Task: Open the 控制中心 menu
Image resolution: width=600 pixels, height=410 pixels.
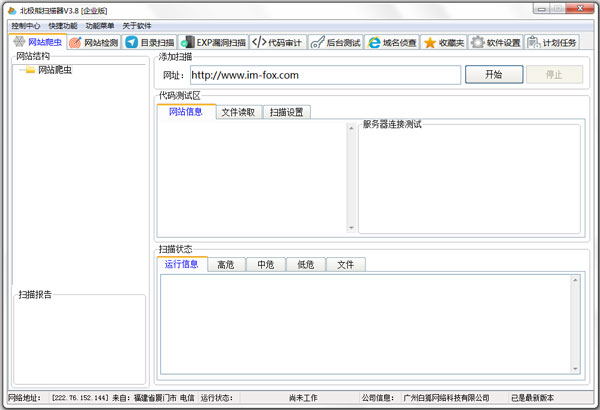Action: [x=26, y=25]
